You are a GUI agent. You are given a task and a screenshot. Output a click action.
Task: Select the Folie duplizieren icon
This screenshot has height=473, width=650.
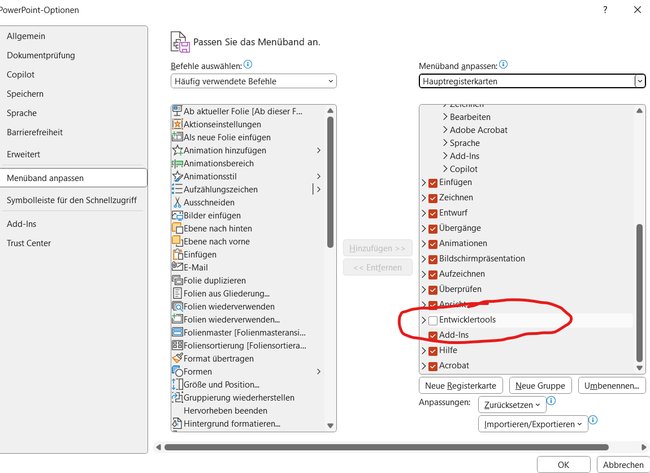[x=177, y=280]
